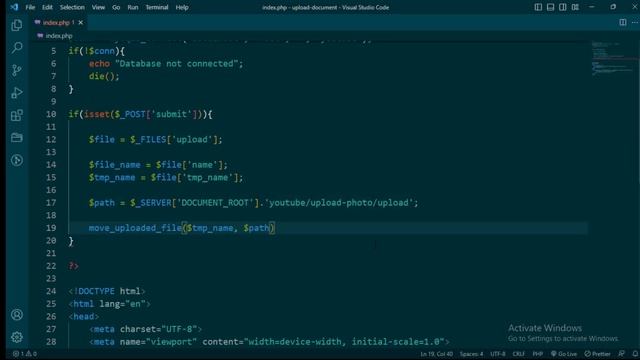This screenshot has height=360, width=640.
Task: Click the <head> tag line
Action: click(84, 317)
